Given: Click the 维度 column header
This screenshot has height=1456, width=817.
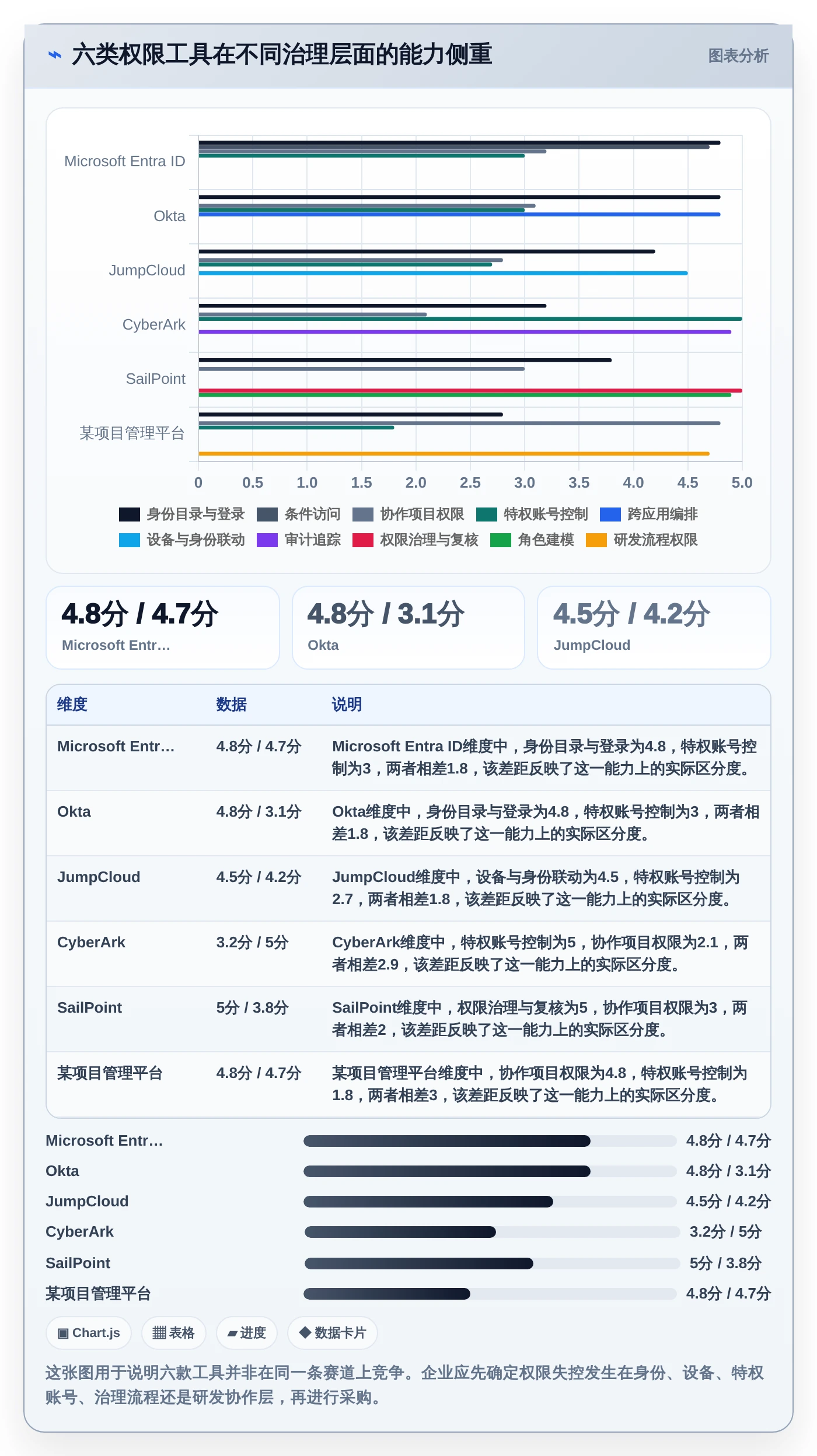Looking at the screenshot, I should (72, 704).
